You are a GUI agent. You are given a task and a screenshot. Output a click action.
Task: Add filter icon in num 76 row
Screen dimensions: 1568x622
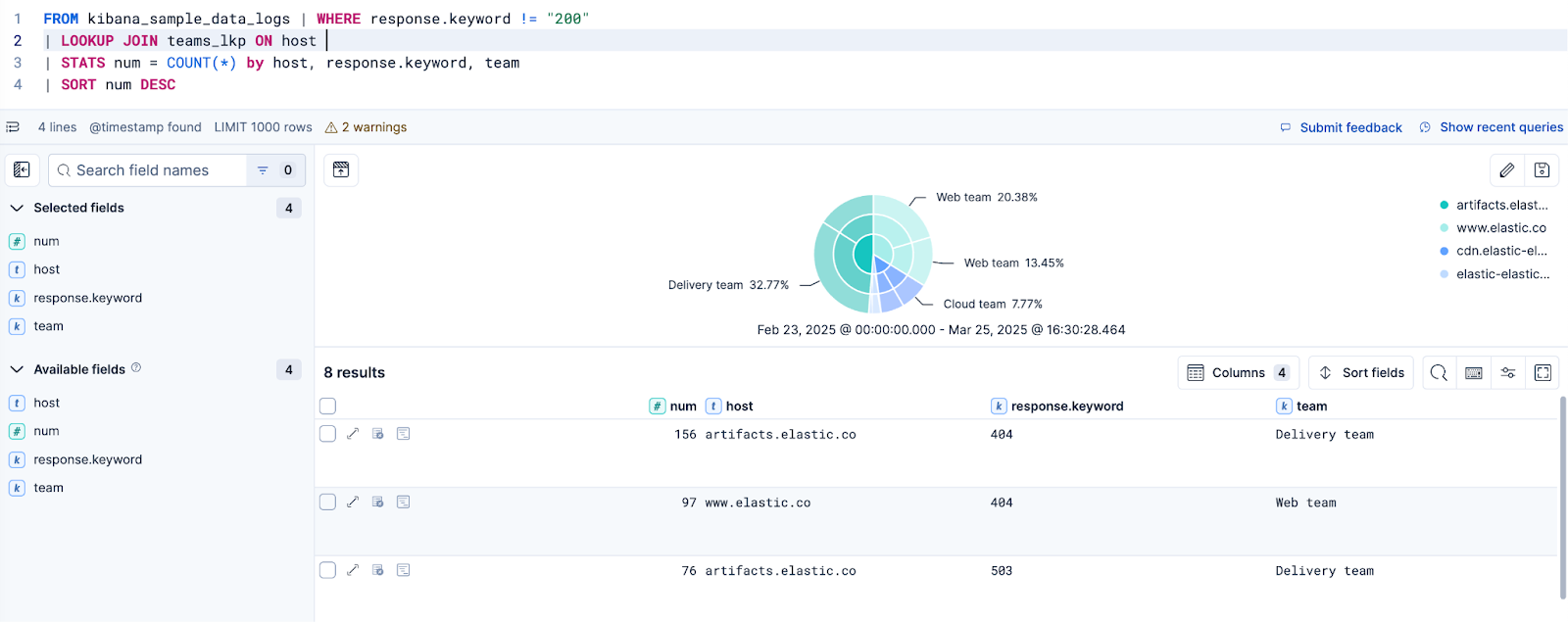click(378, 570)
